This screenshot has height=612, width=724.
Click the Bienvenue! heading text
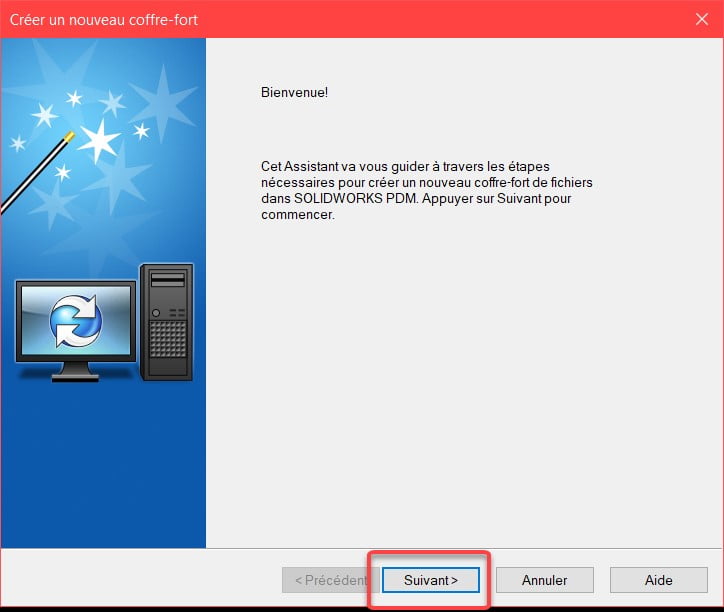(295, 92)
